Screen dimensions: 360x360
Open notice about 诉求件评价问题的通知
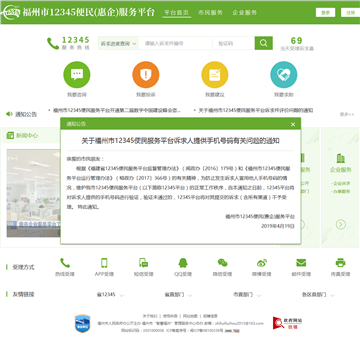click(256, 110)
